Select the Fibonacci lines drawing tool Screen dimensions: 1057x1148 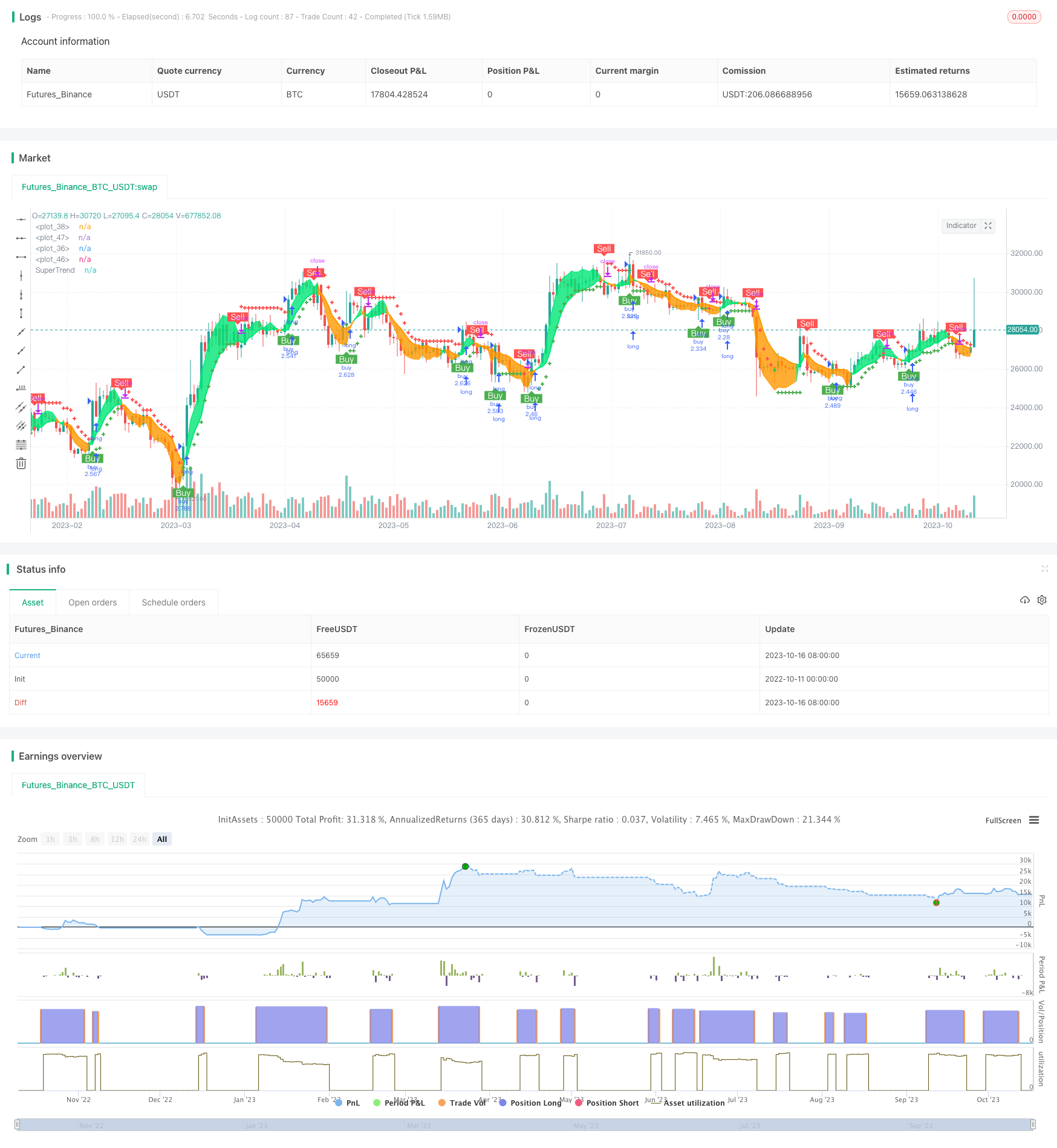coord(21,445)
